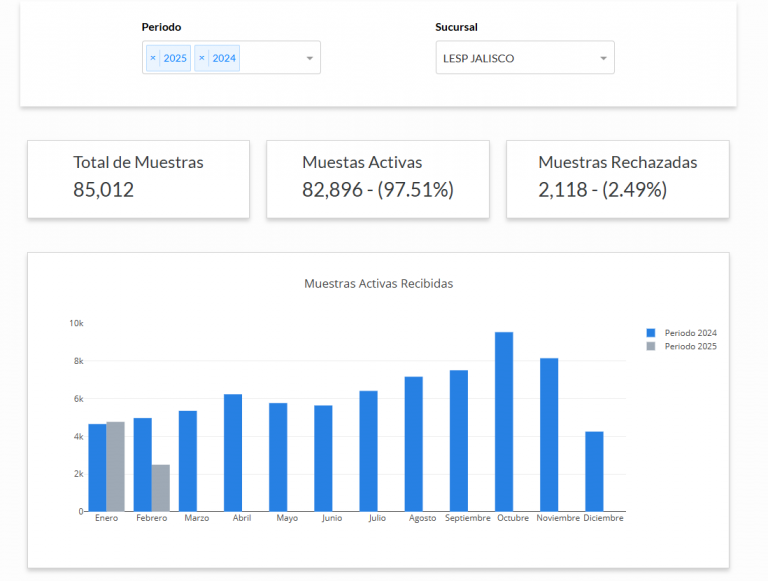768x581 pixels.
Task: Click the blue Periodo 2024 legend swatch
Action: (x=651, y=333)
